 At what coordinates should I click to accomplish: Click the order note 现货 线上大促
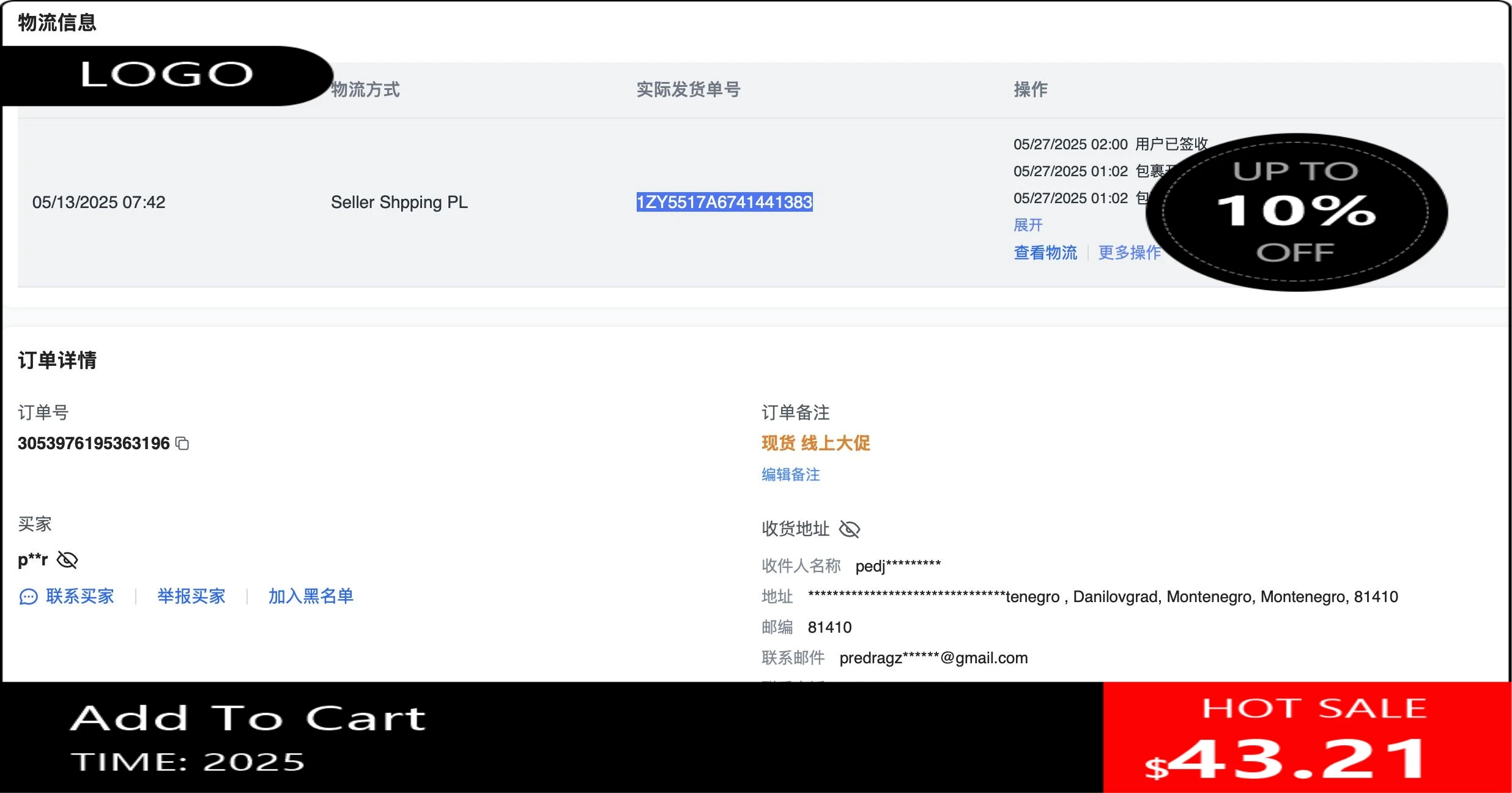coord(815,443)
